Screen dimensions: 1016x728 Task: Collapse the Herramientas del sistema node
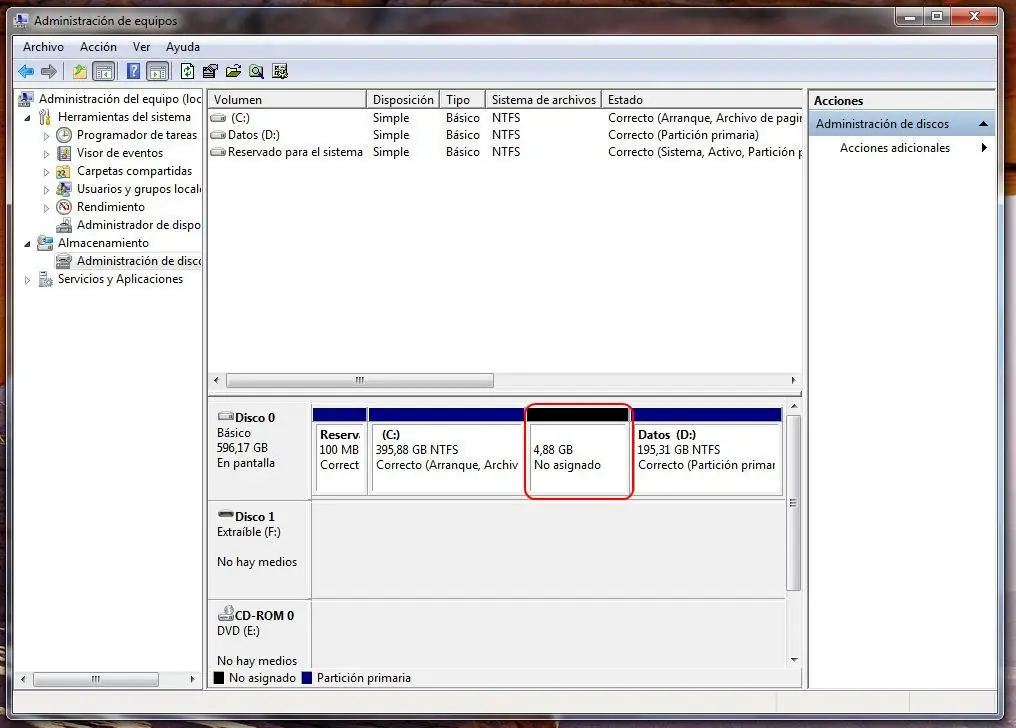[x=28, y=118]
